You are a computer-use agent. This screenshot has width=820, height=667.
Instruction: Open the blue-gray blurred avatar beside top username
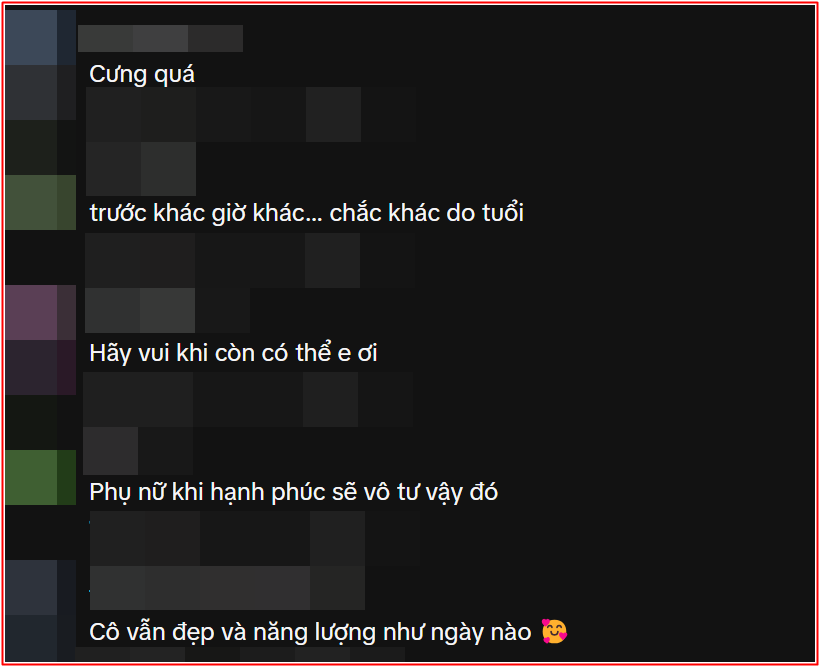point(40,37)
